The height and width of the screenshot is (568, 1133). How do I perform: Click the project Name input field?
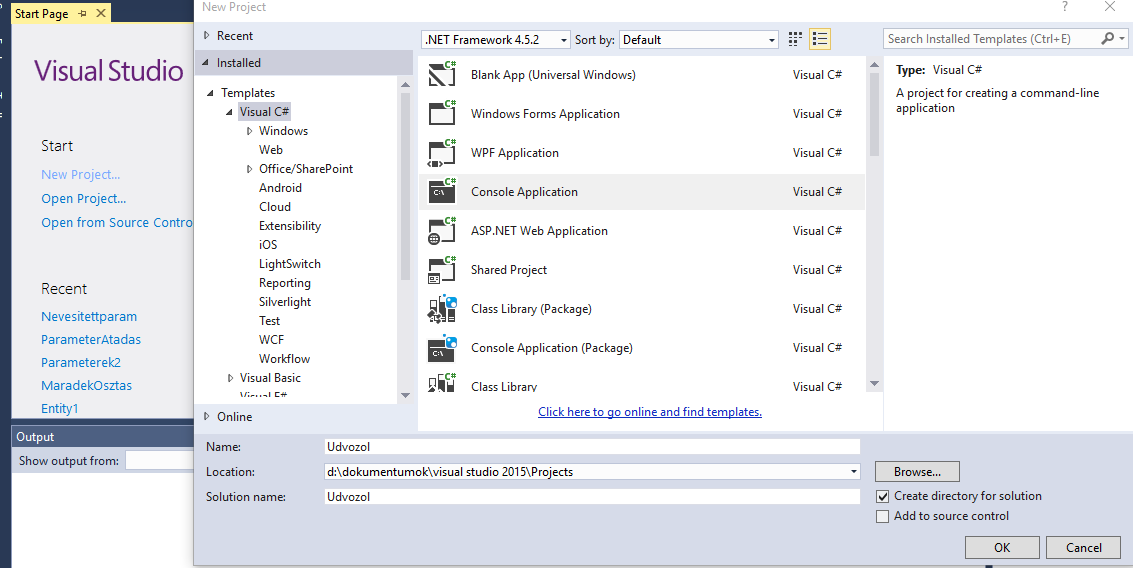pyautogui.click(x=592, y=447)
